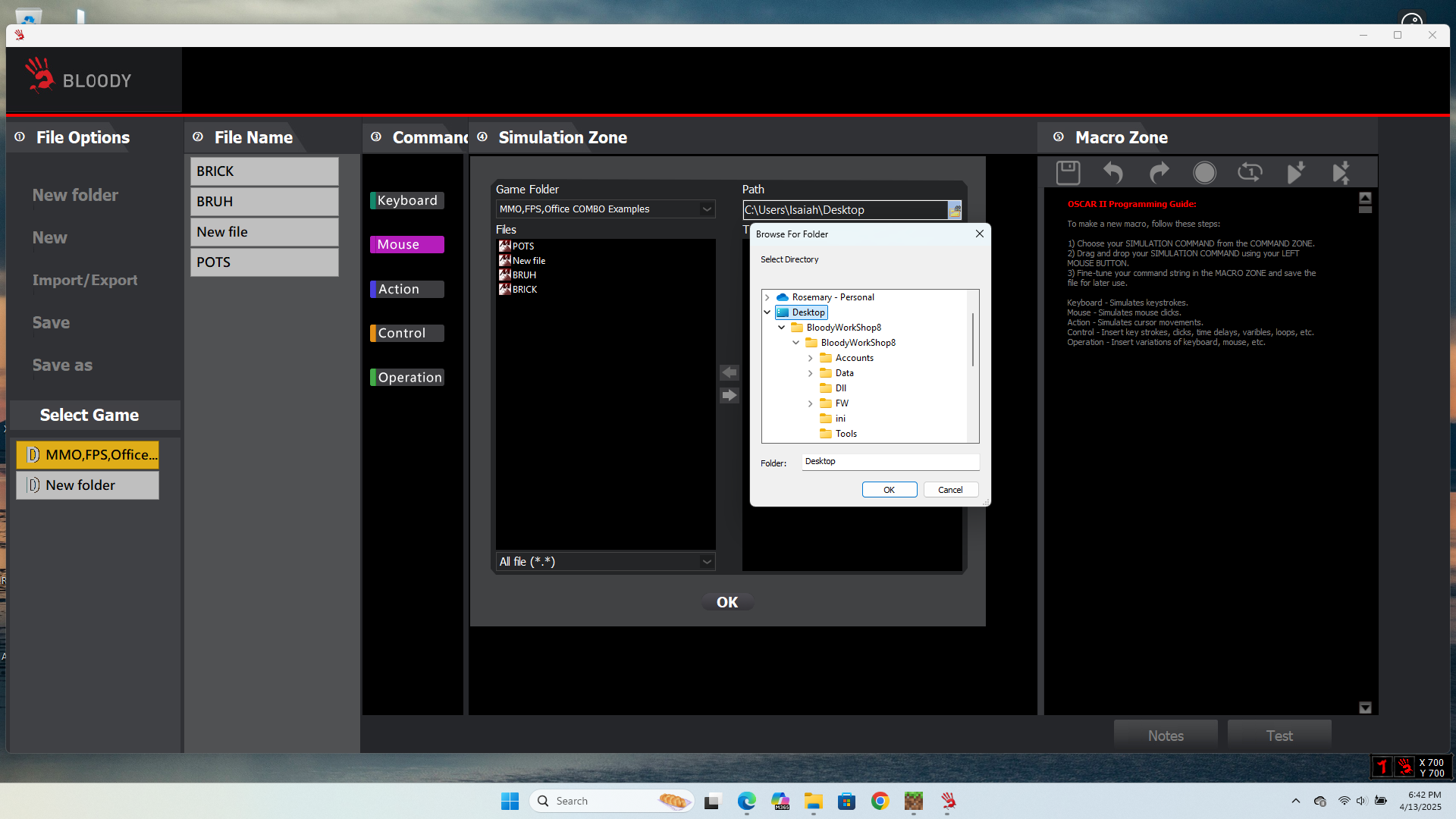Expand the Accounts folder in tree
Screen dimensions: 1456x819
(811, 358)
